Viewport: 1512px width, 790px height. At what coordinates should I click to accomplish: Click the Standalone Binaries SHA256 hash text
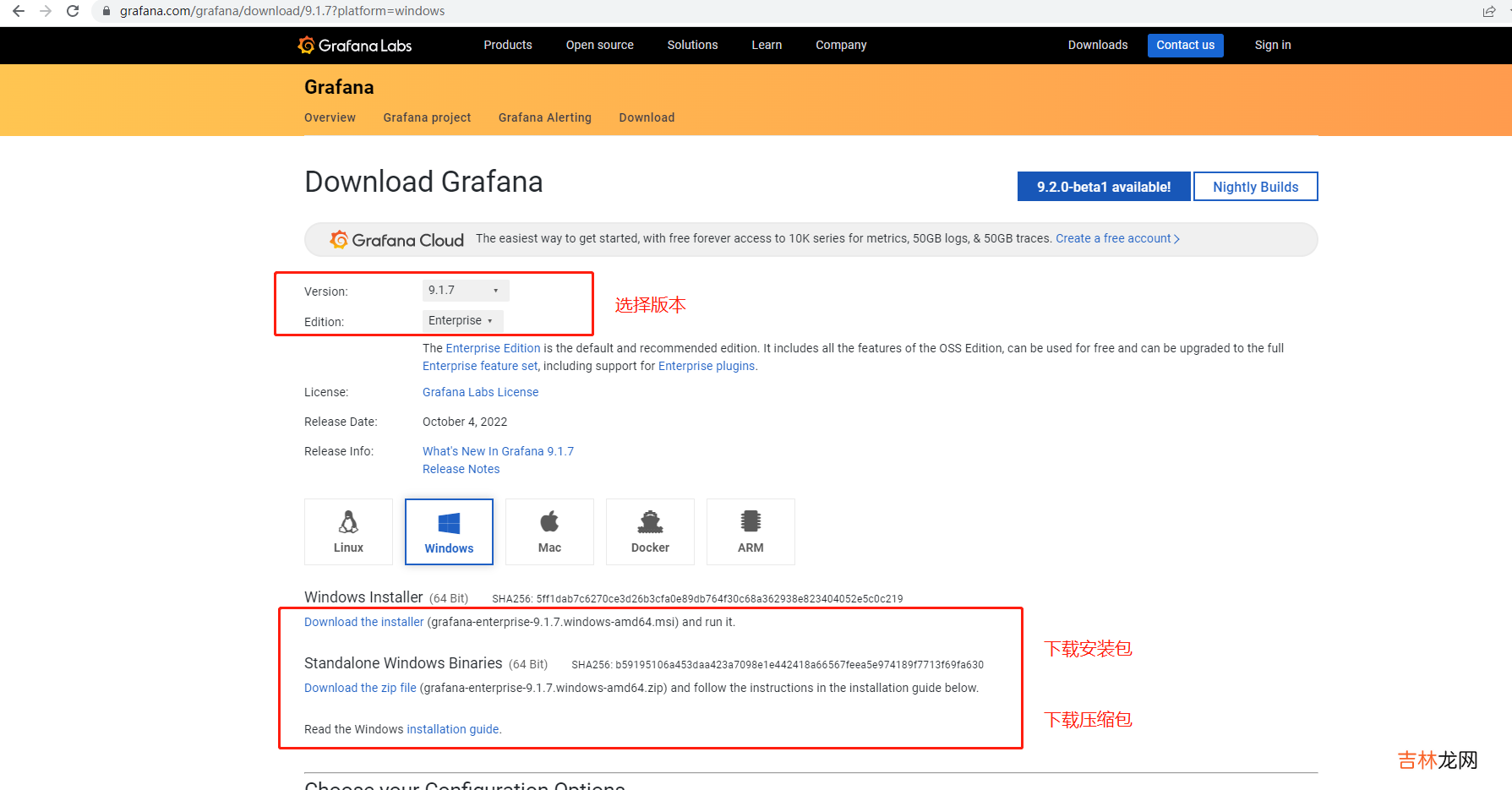tap(778, 665)
